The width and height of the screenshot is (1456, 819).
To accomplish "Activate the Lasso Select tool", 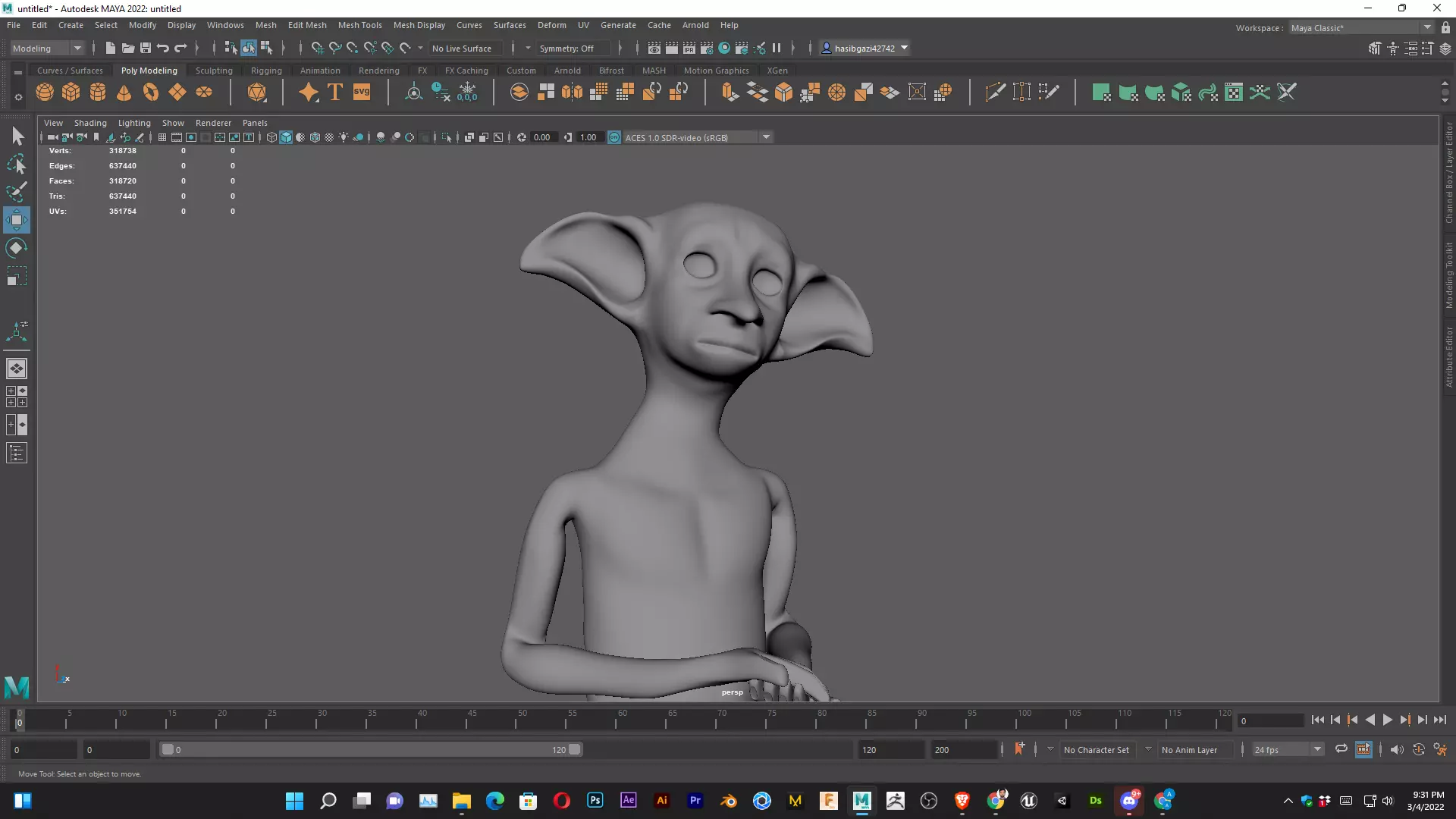I will click(17, 165).
